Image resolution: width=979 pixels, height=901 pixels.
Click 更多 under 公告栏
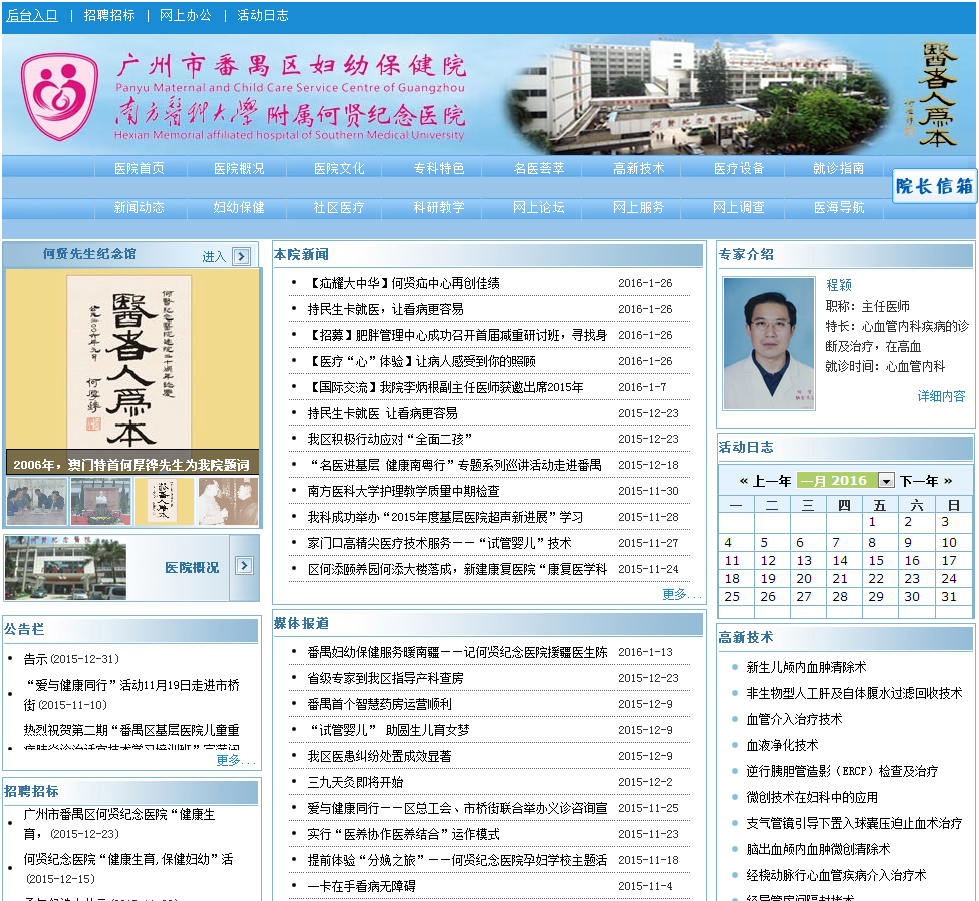click(x=235, y=760)
